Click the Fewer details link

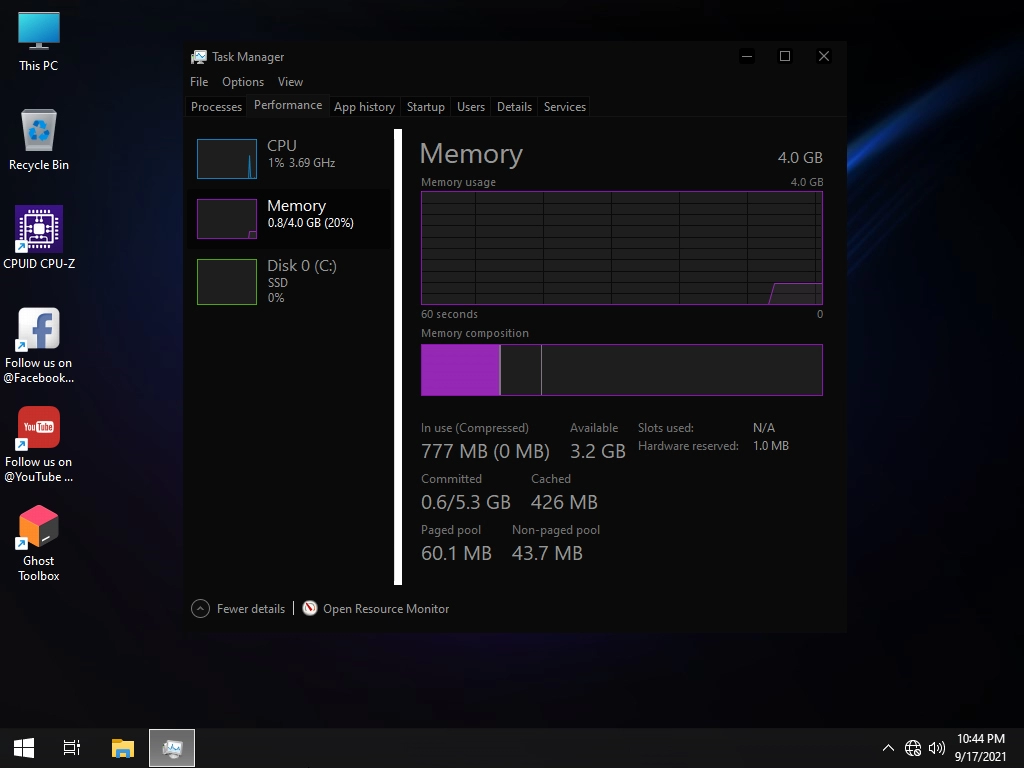point(251,609)
